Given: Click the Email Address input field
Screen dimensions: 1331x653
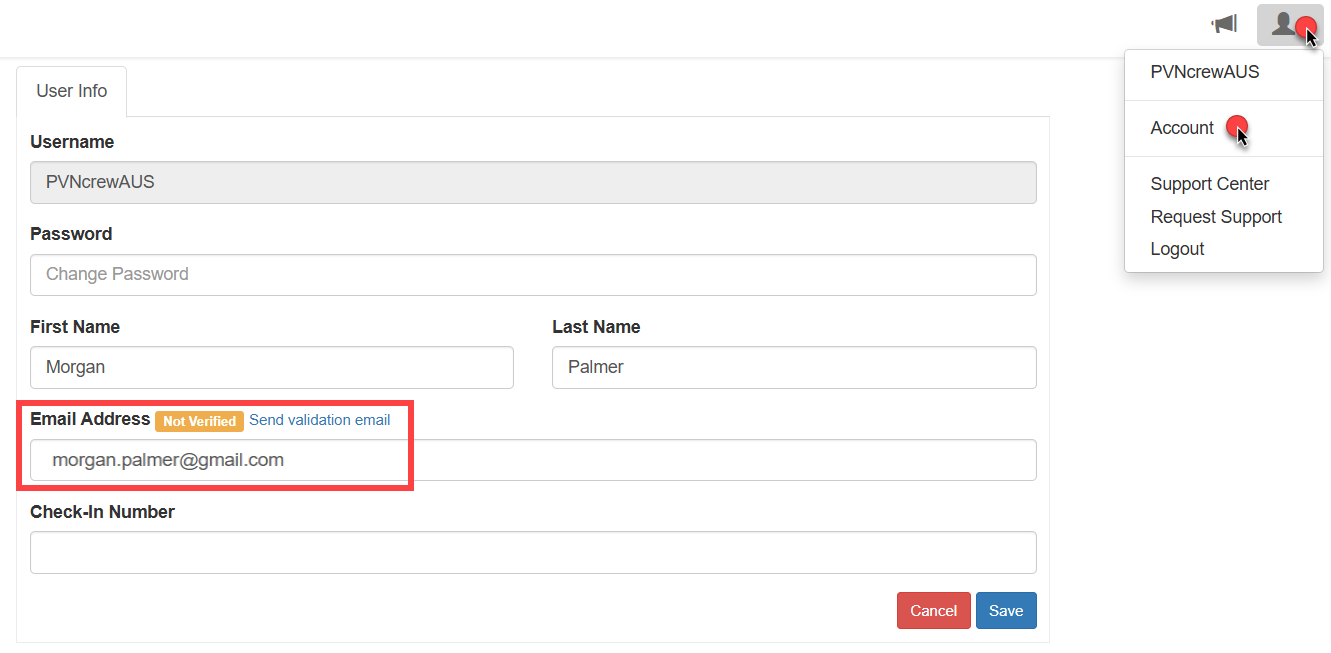Looking at the screenshot, I should (533, 460).
